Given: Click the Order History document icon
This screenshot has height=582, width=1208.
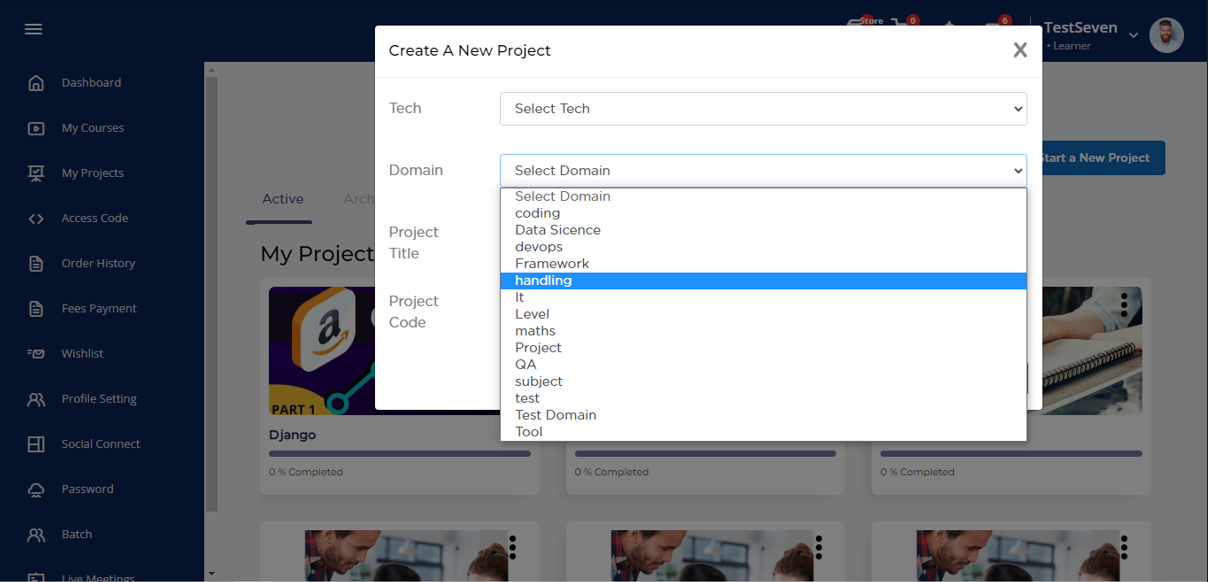Looking at the screenshot, I should click(x=36, y=264).
